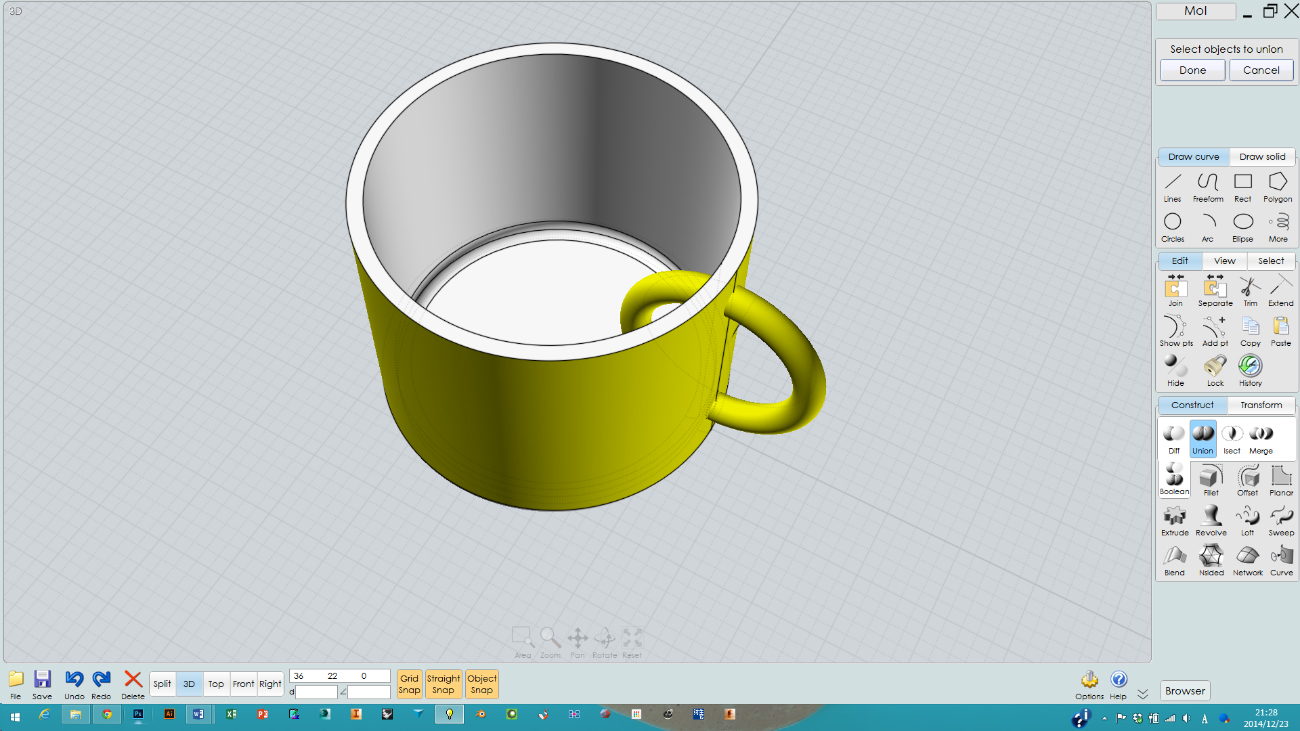Choose the Arc tool

point(1208,227)
